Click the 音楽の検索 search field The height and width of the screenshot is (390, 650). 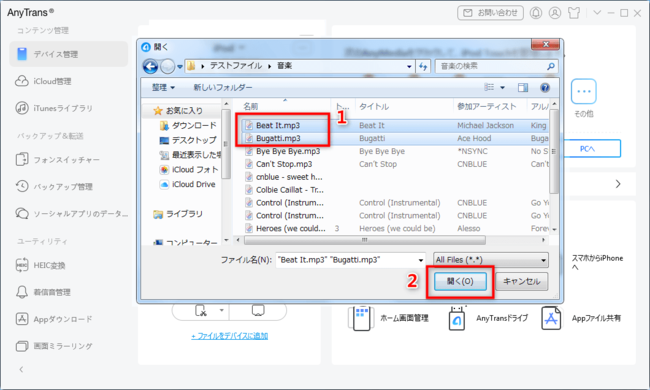pyautogui.click(x=496, y=66)
